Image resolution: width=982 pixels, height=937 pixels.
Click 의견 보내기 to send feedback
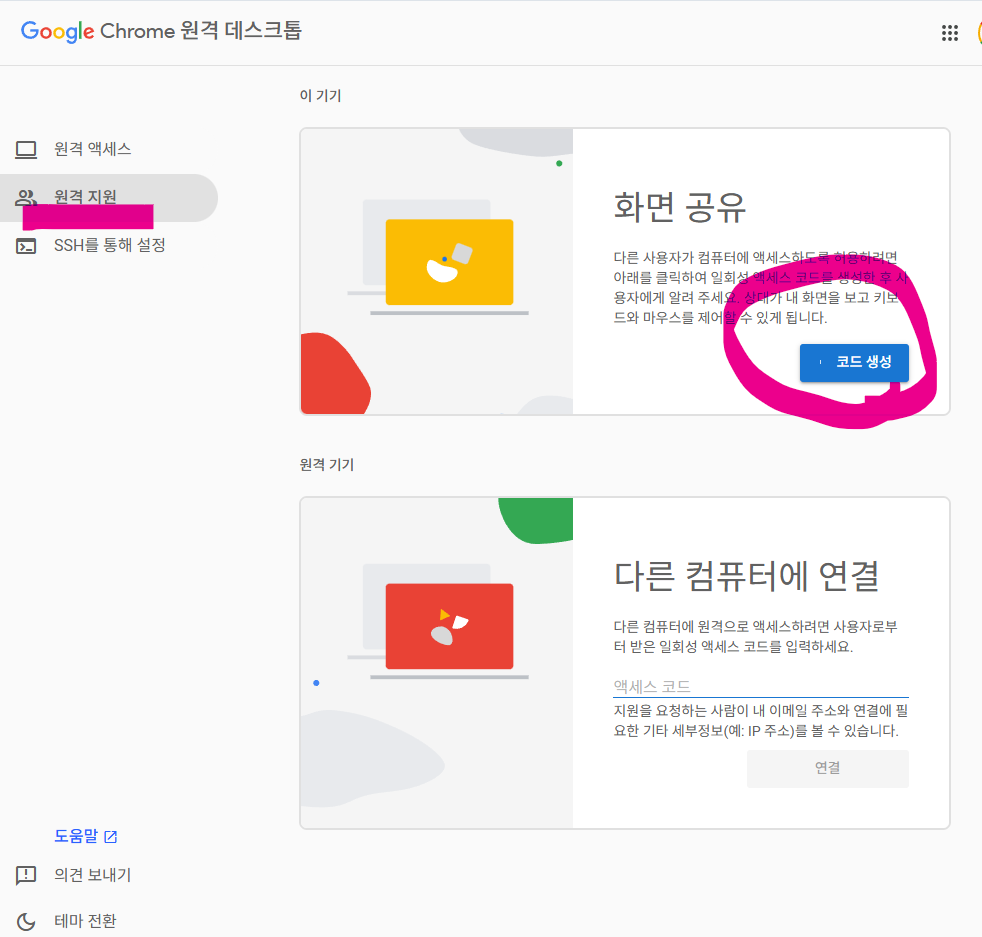(93, 875)
